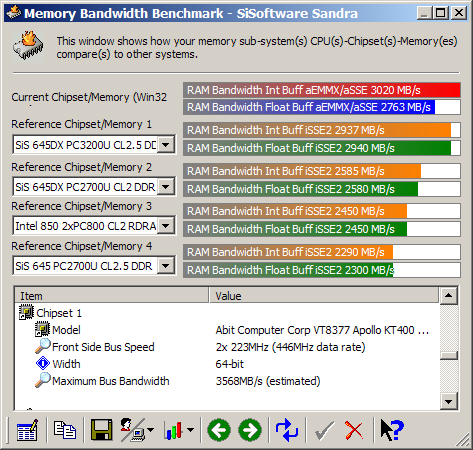
Task: Maximize the Sandra benchmark window
Action: (441, 13)
